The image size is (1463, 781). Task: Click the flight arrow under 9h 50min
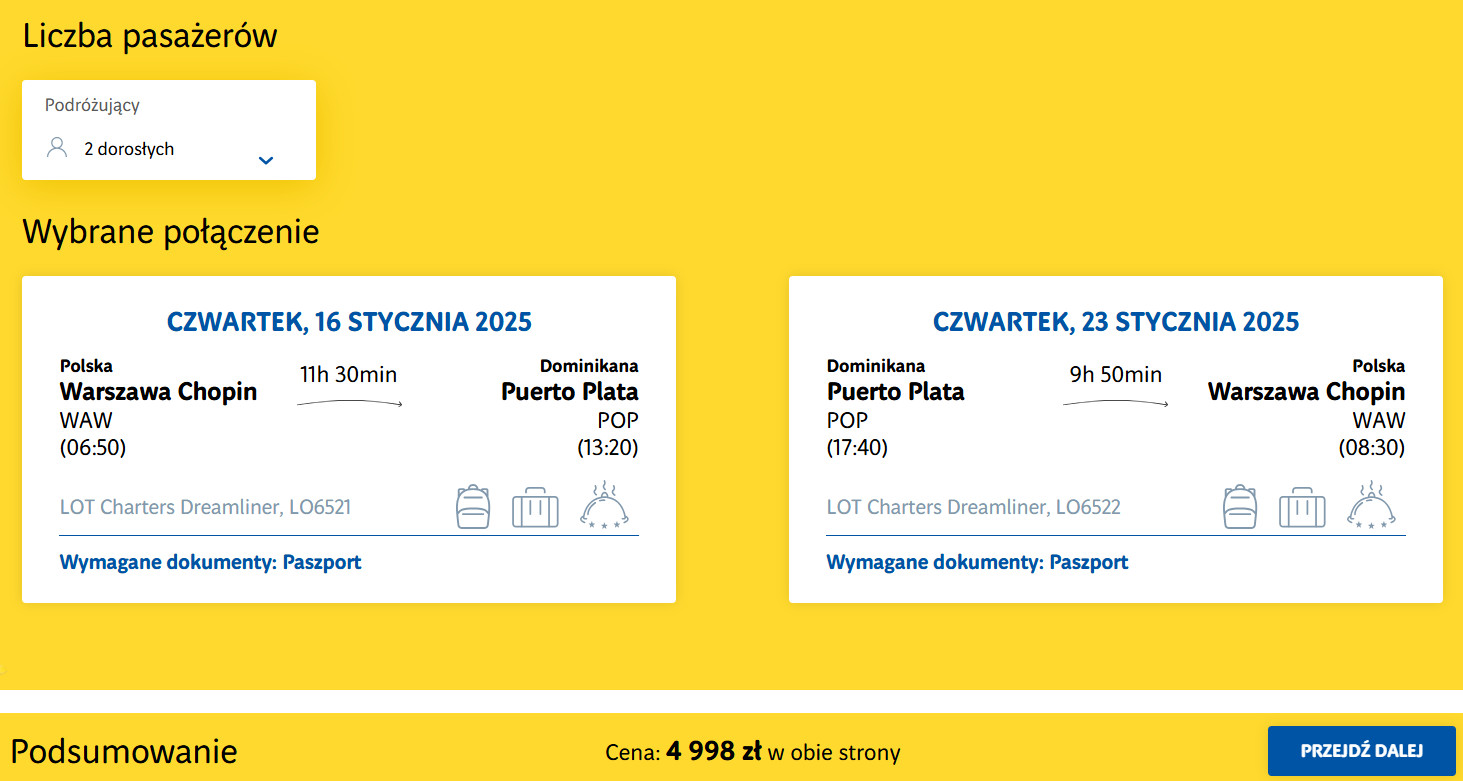tap(1115, 403)
